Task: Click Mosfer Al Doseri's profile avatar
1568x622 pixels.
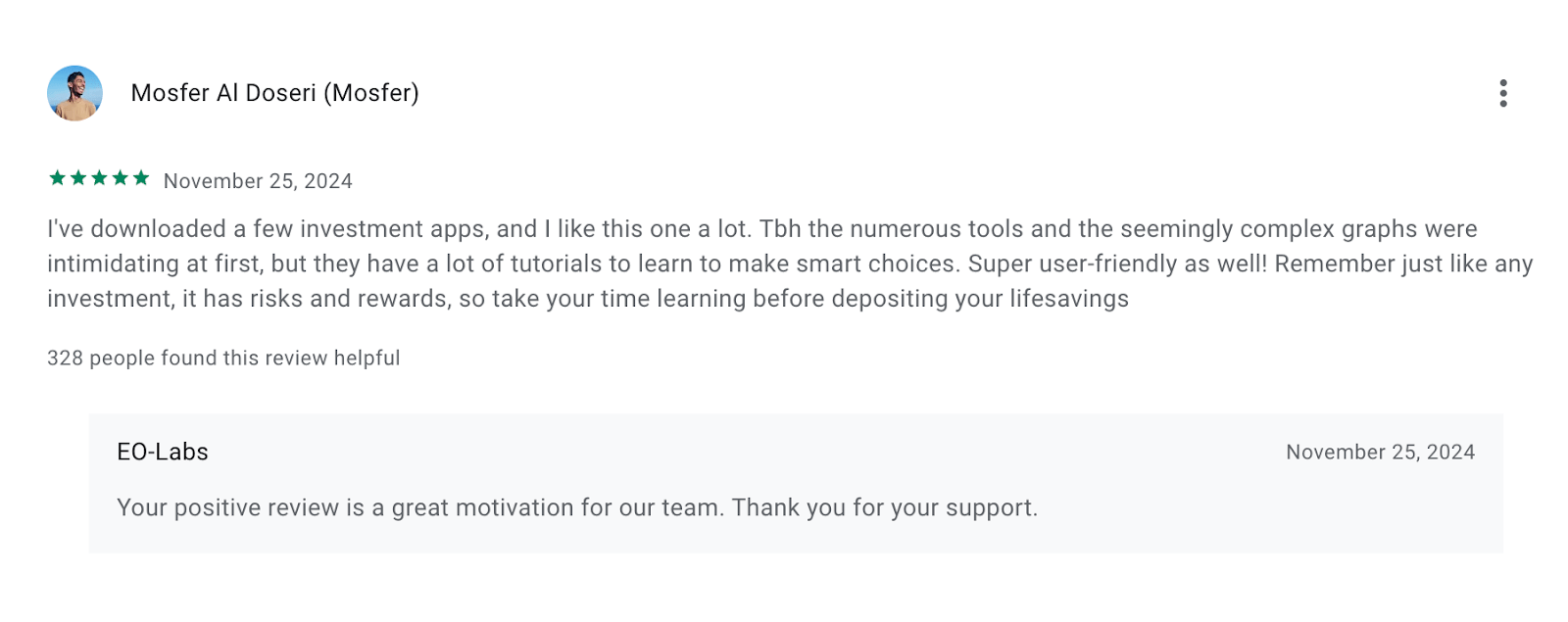Action: tap(74, 93)
